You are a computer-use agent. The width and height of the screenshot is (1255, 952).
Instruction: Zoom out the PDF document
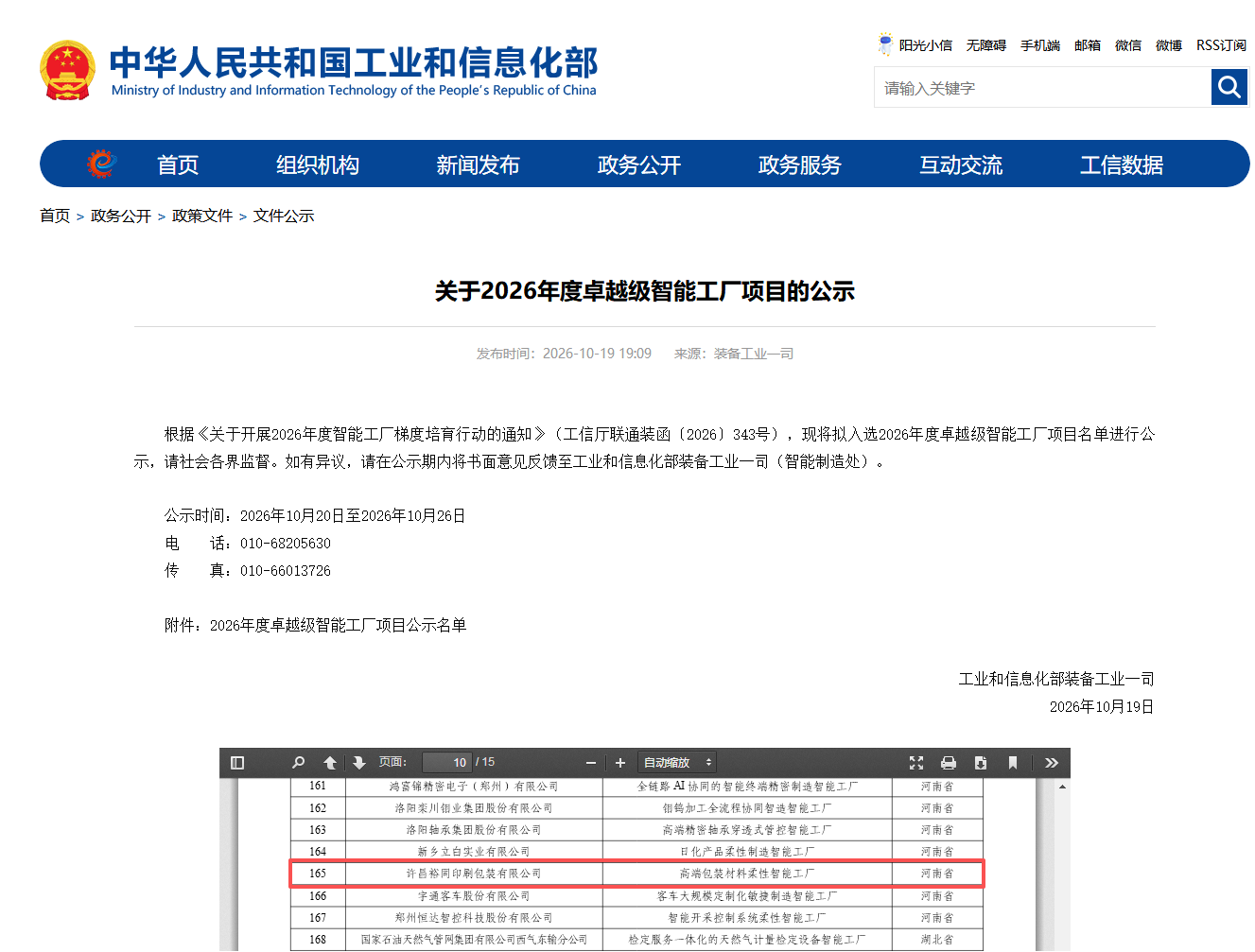(x=591, y=763)
